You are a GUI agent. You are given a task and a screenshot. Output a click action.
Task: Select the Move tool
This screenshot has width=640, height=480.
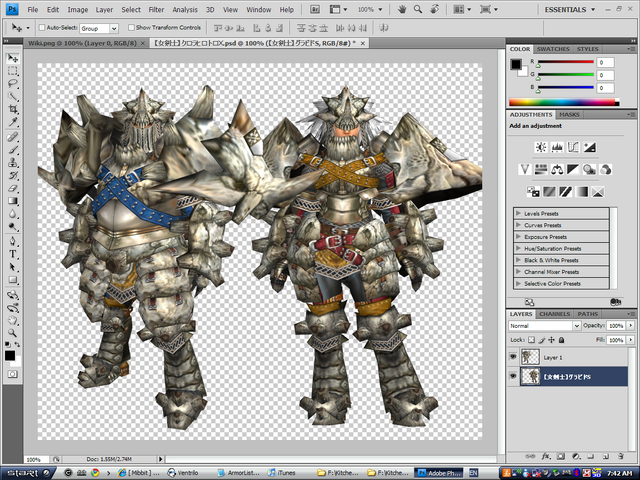coord(13,58)
